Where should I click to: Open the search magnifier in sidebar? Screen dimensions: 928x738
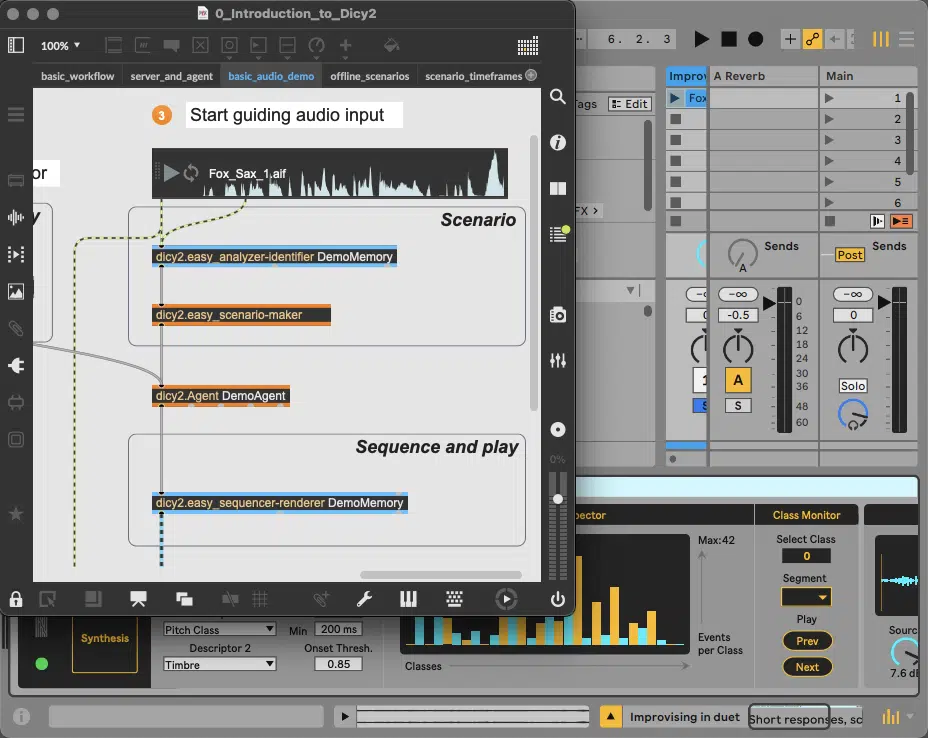(x=558, y=96)
